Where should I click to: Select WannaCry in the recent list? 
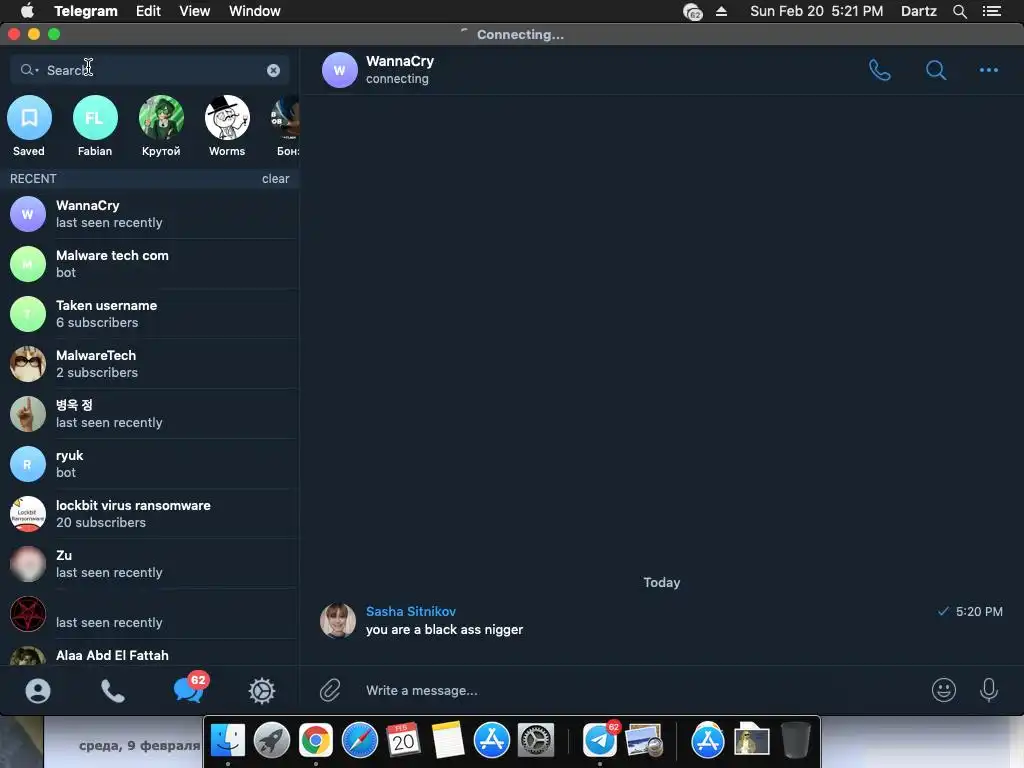(150, 214)
